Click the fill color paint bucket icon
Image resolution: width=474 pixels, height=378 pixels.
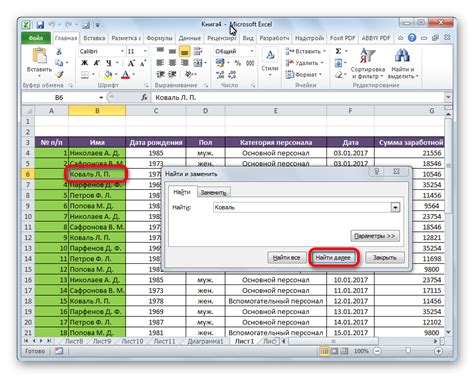pos(108,75)
